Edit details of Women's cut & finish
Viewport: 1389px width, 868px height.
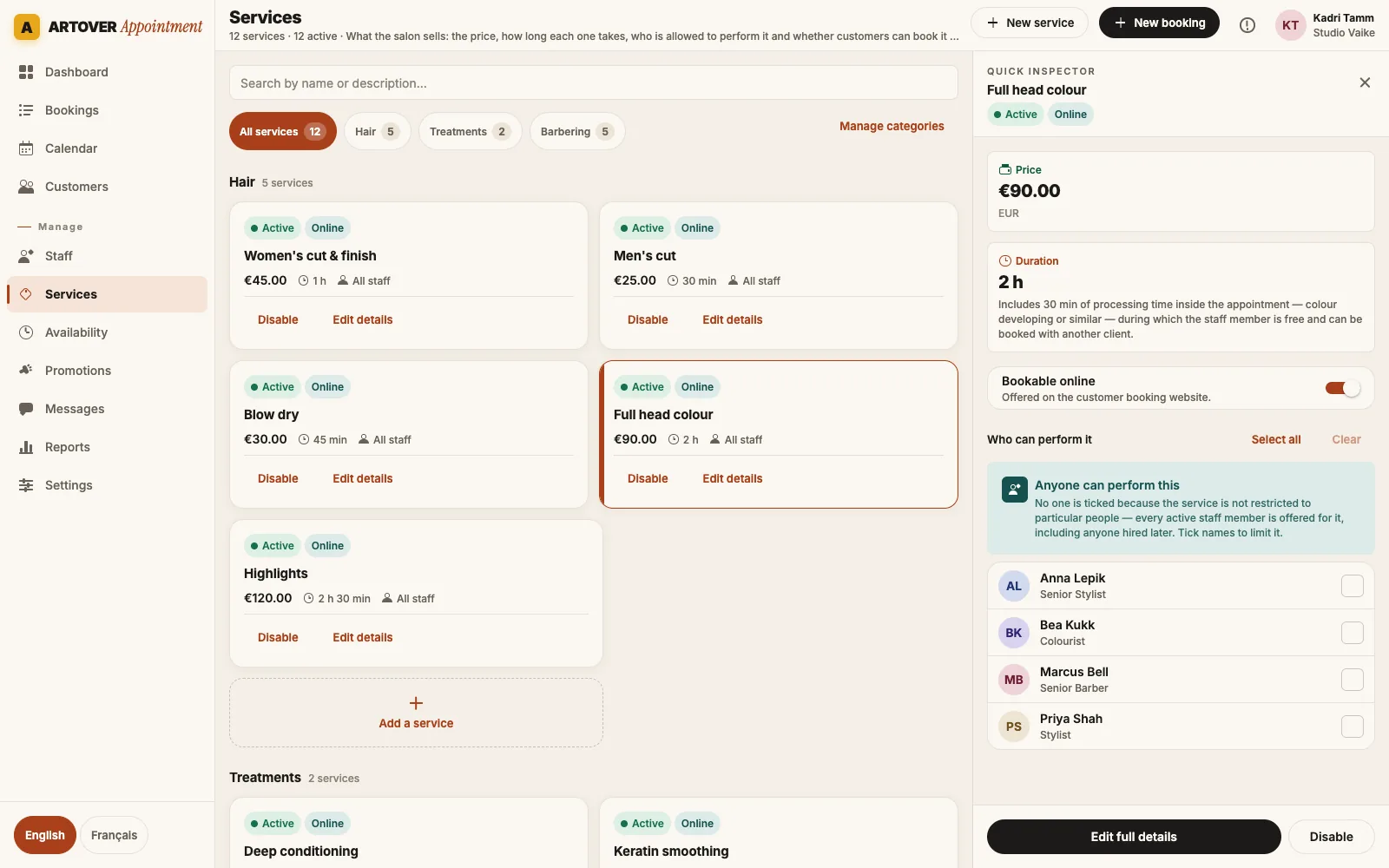point(363,319)
